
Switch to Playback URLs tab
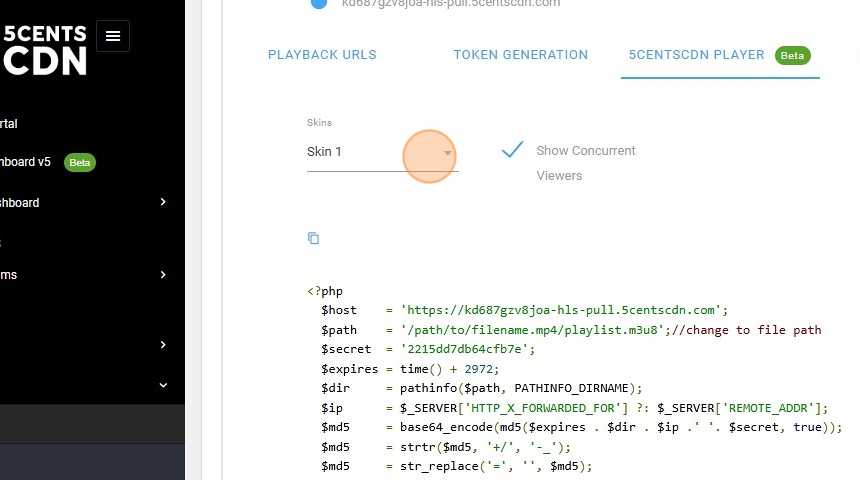point(322,55)
